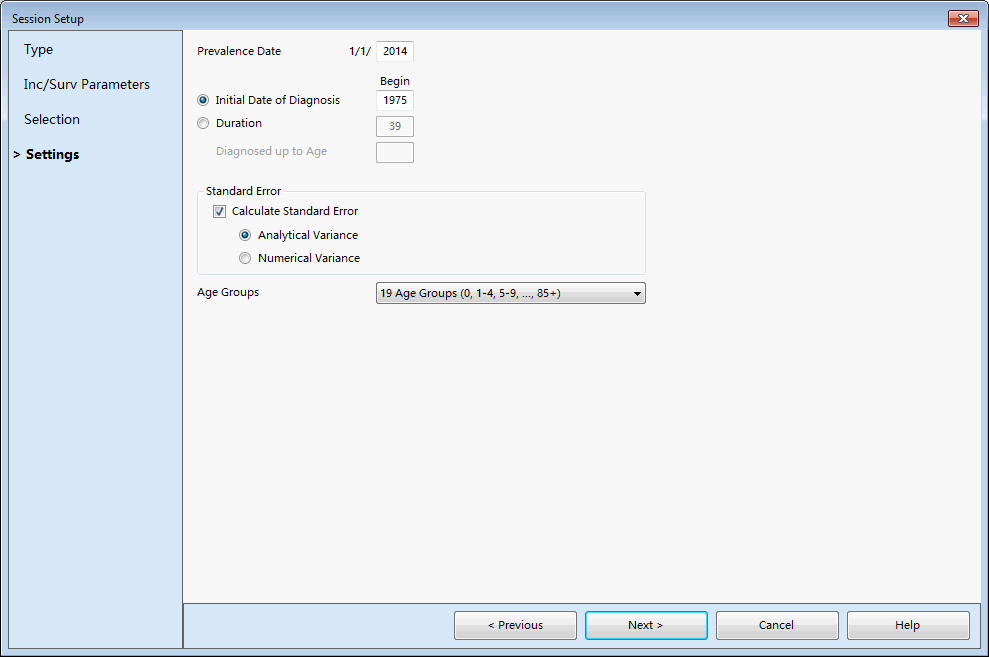Close the Session Setup window
The image size is (989, 657).
[x=964, y=19]
